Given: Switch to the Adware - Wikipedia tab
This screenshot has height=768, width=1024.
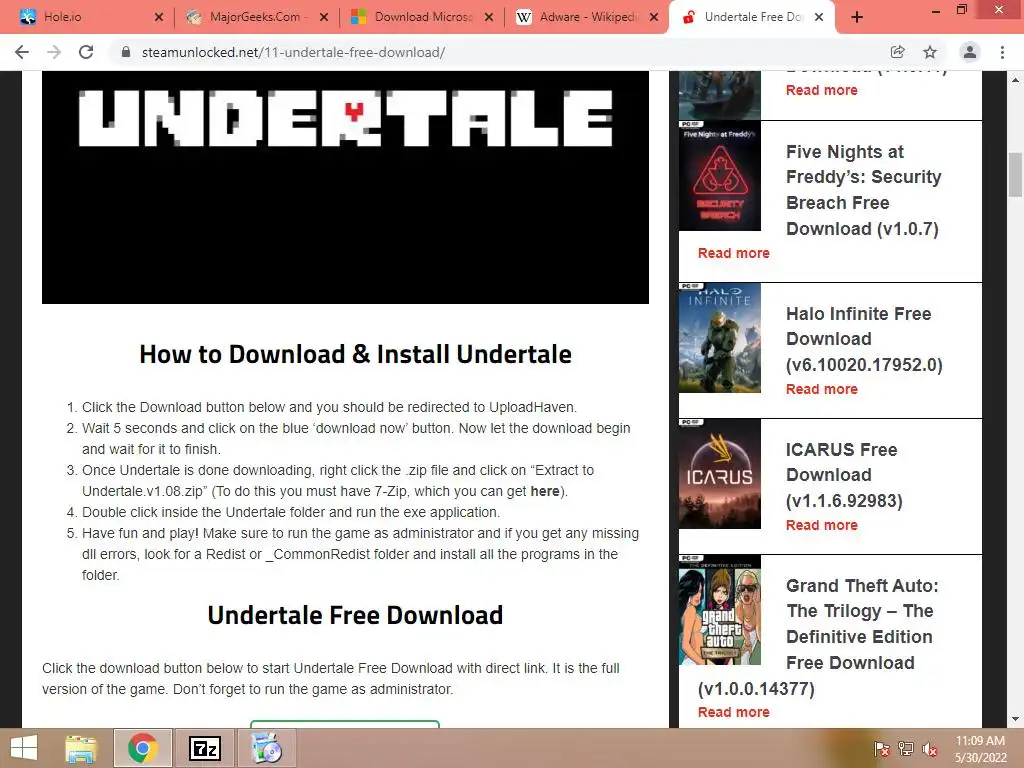Looking at the screenshot, I should coord(586,18).
